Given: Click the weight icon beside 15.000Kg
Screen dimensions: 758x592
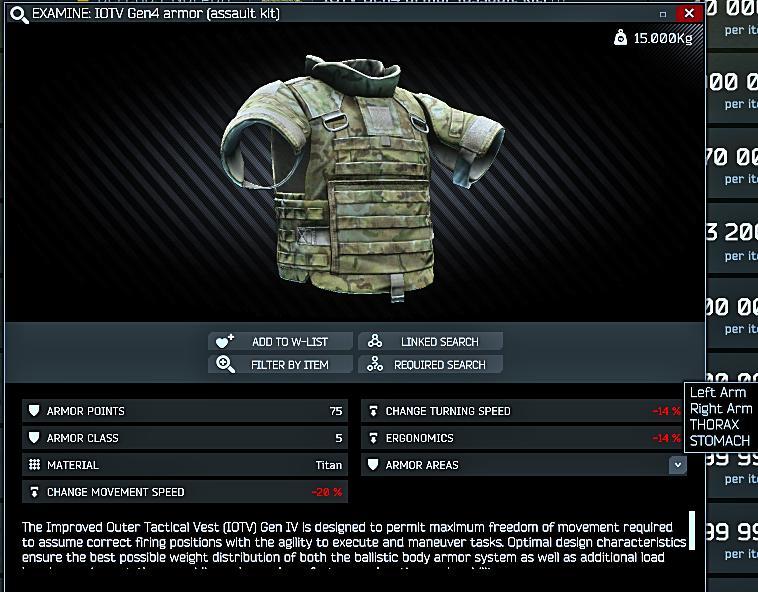Looking at the screenshot, I should click(620, 37).
